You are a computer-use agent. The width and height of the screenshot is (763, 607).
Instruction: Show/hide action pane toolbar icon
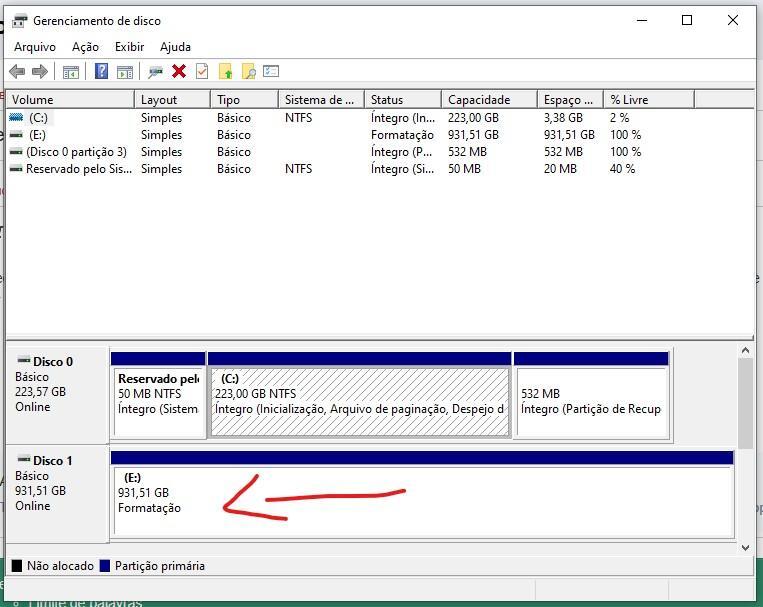pyautogui.click(x=125, y=73)
